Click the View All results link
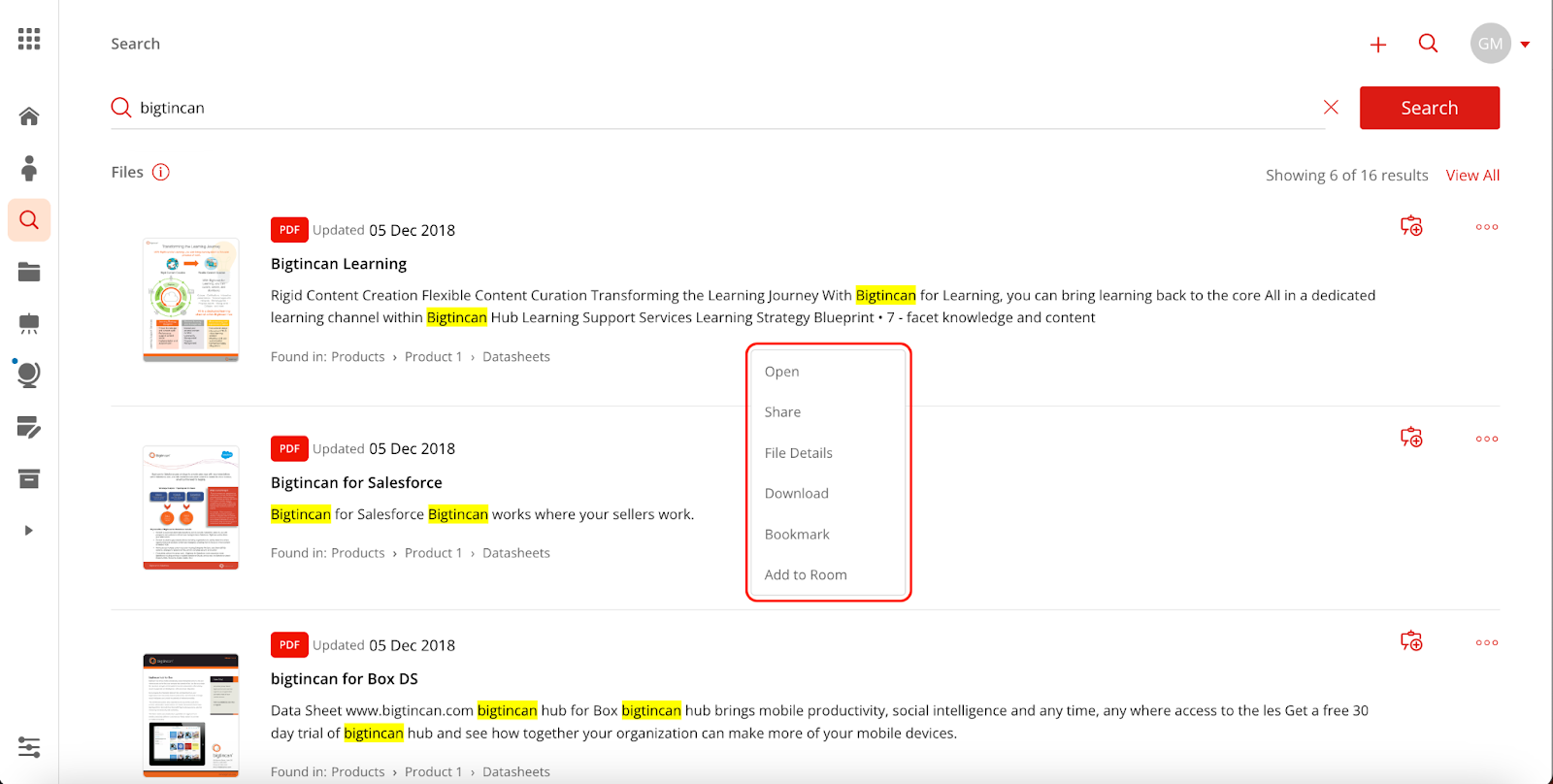Image resolution: width=1553 pixels, height=784 pixels. coord(1472,176)
